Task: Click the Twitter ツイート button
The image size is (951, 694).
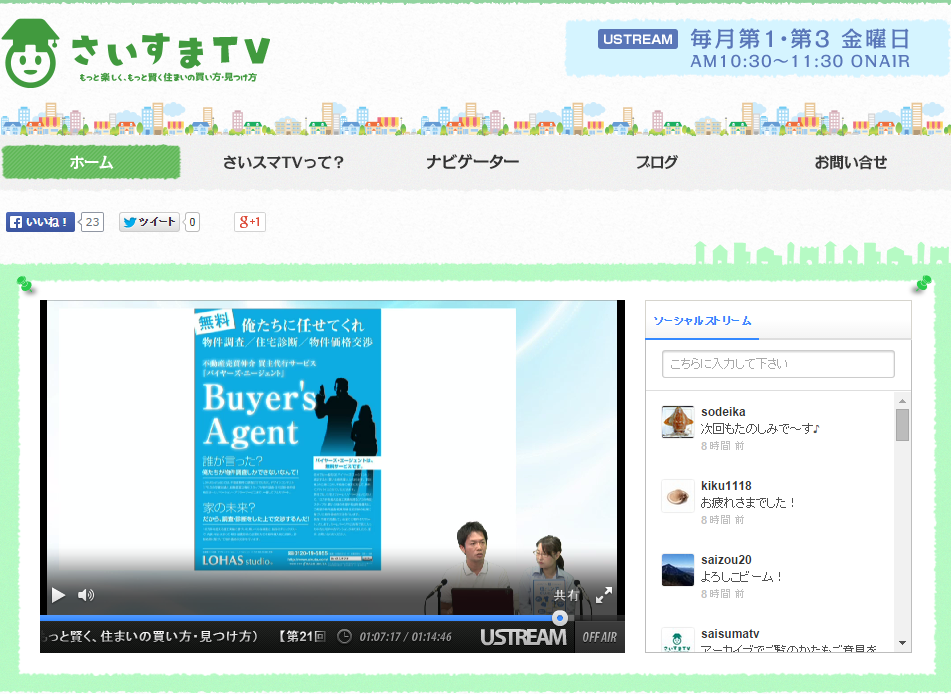Action: point(149,222)
